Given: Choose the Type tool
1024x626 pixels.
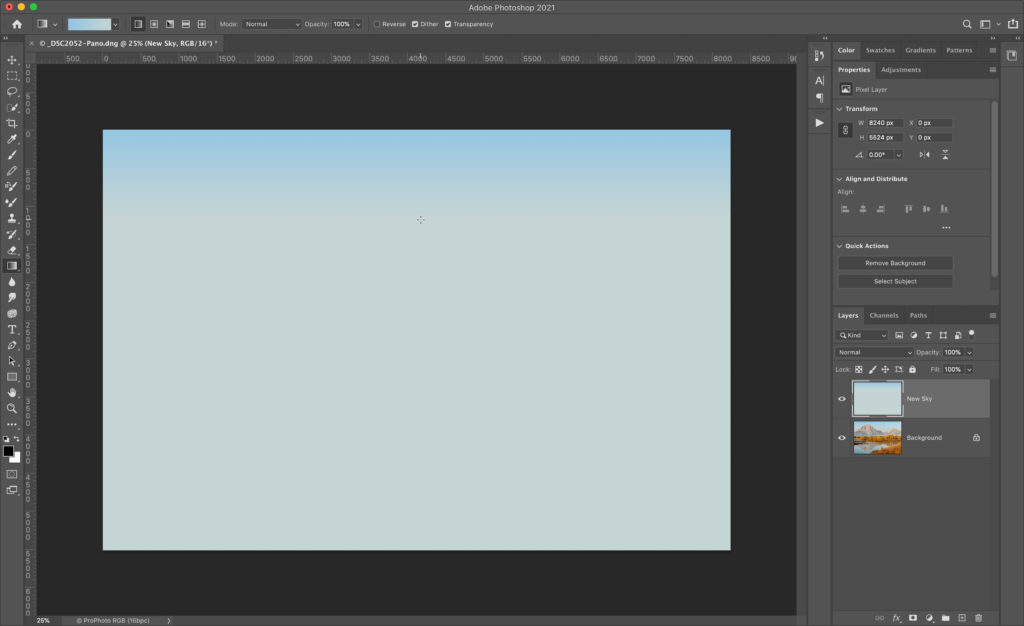Looking at the screenshot, I should [x=12, y=329].
